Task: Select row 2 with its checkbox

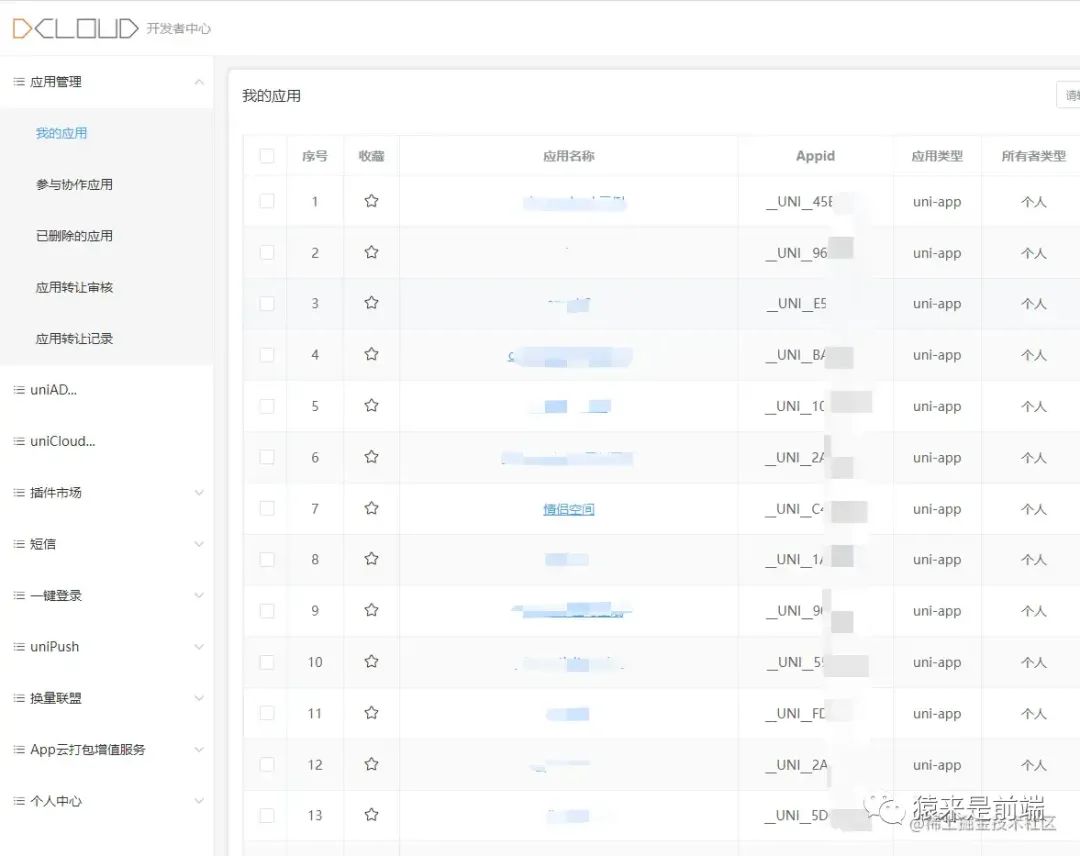Action: click(267, 253)
